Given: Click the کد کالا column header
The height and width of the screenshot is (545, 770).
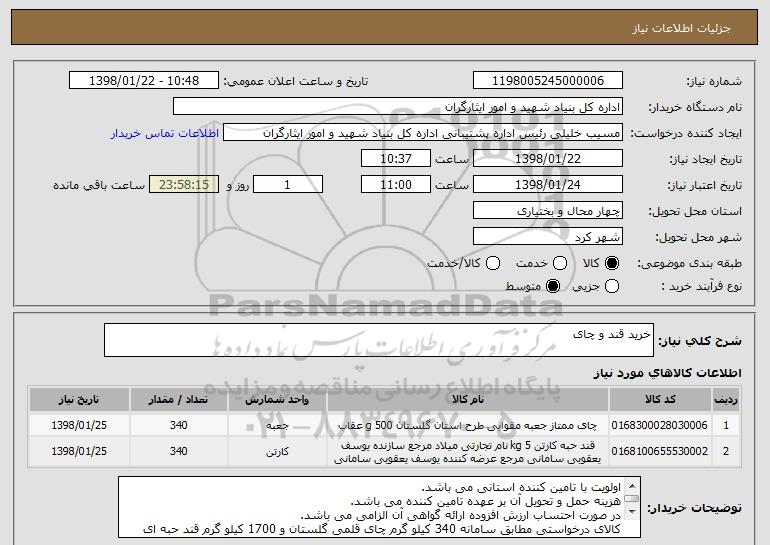Looking at the screenshot, I should pyautogui.click(x=660, y=399).
